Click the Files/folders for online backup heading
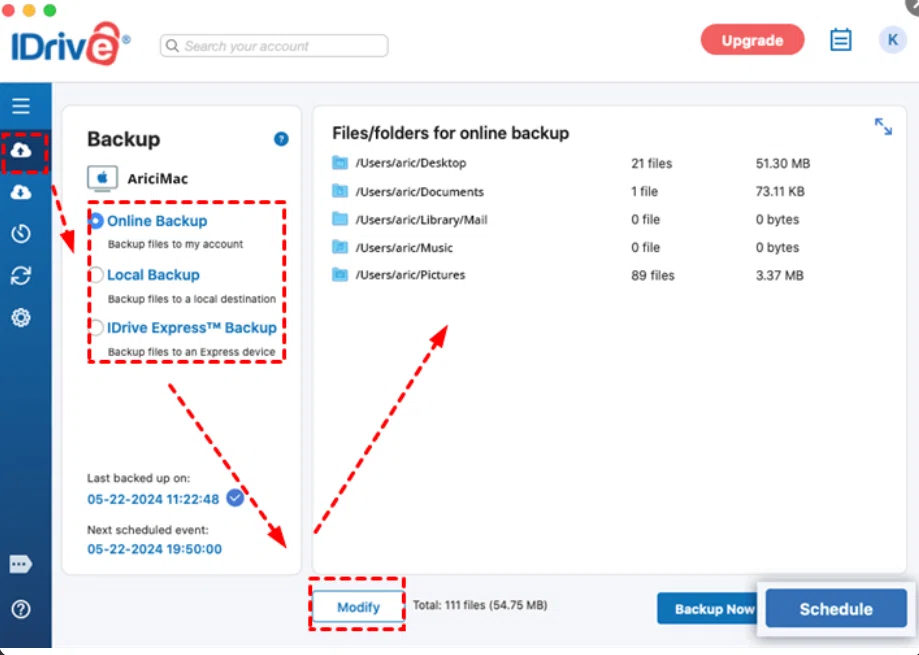 pyautogui.click(x=450, y=133)
